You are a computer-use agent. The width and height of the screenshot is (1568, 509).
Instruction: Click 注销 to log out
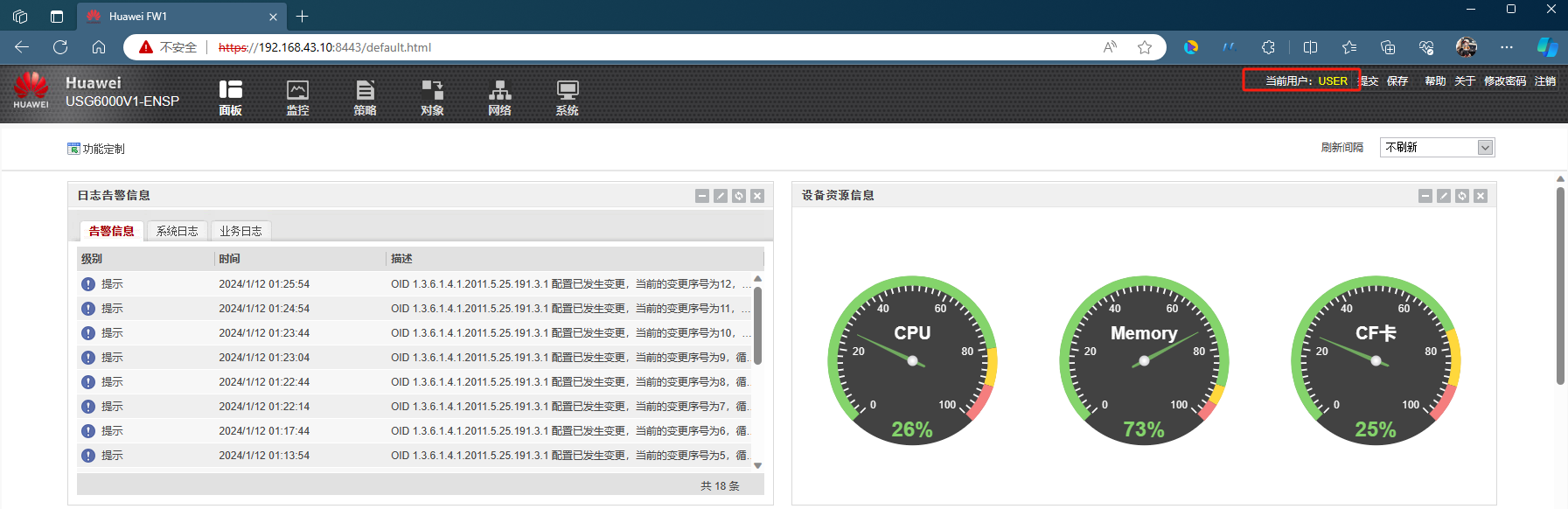click(x=1545, y=81)
